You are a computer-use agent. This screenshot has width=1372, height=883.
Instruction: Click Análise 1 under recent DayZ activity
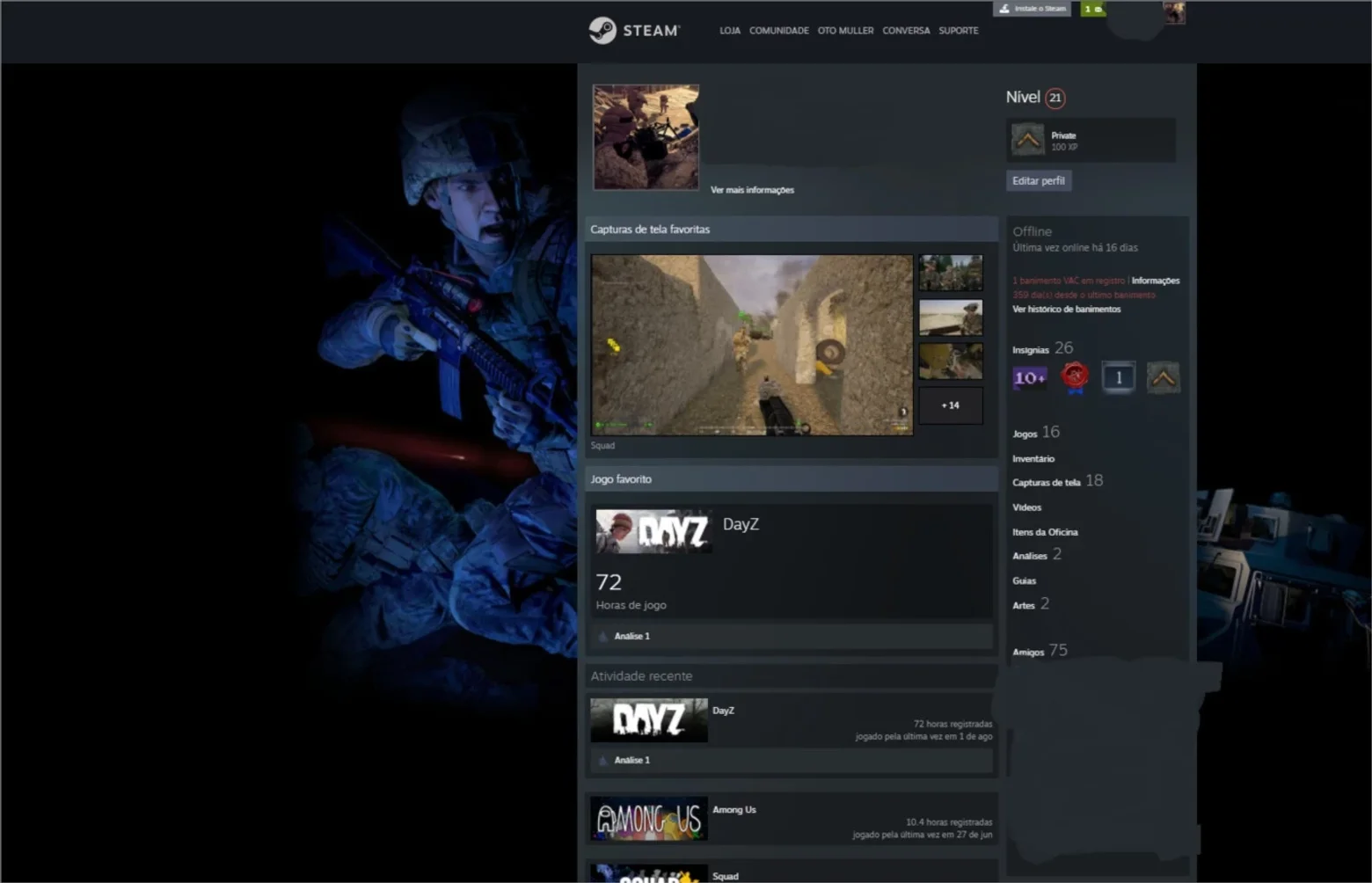(631, 760)
